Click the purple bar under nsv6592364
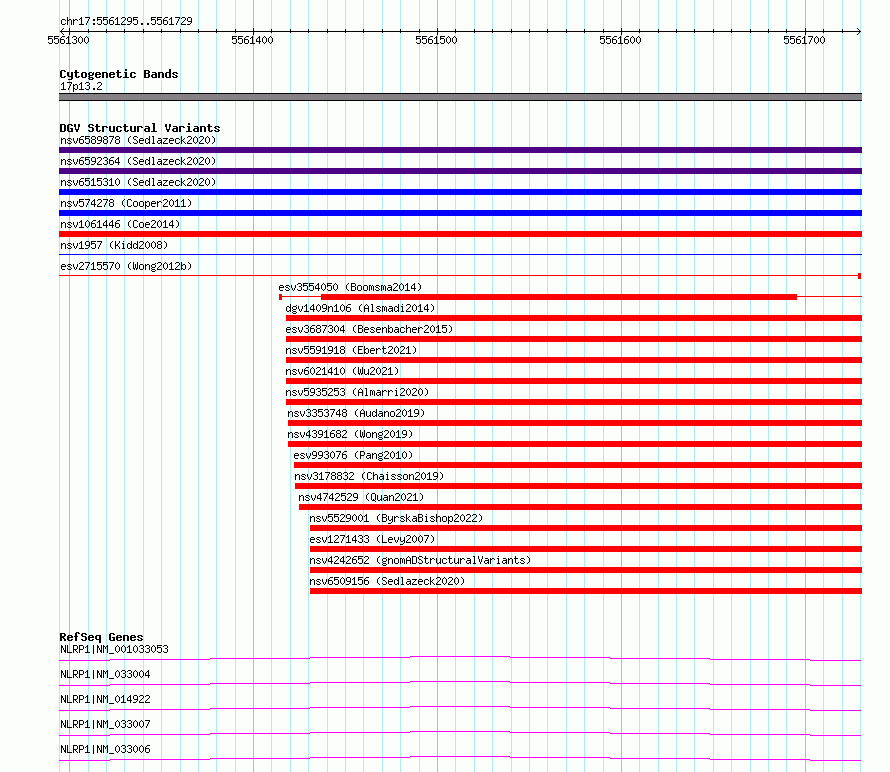The image size is (890, 772). pos(460,171)
